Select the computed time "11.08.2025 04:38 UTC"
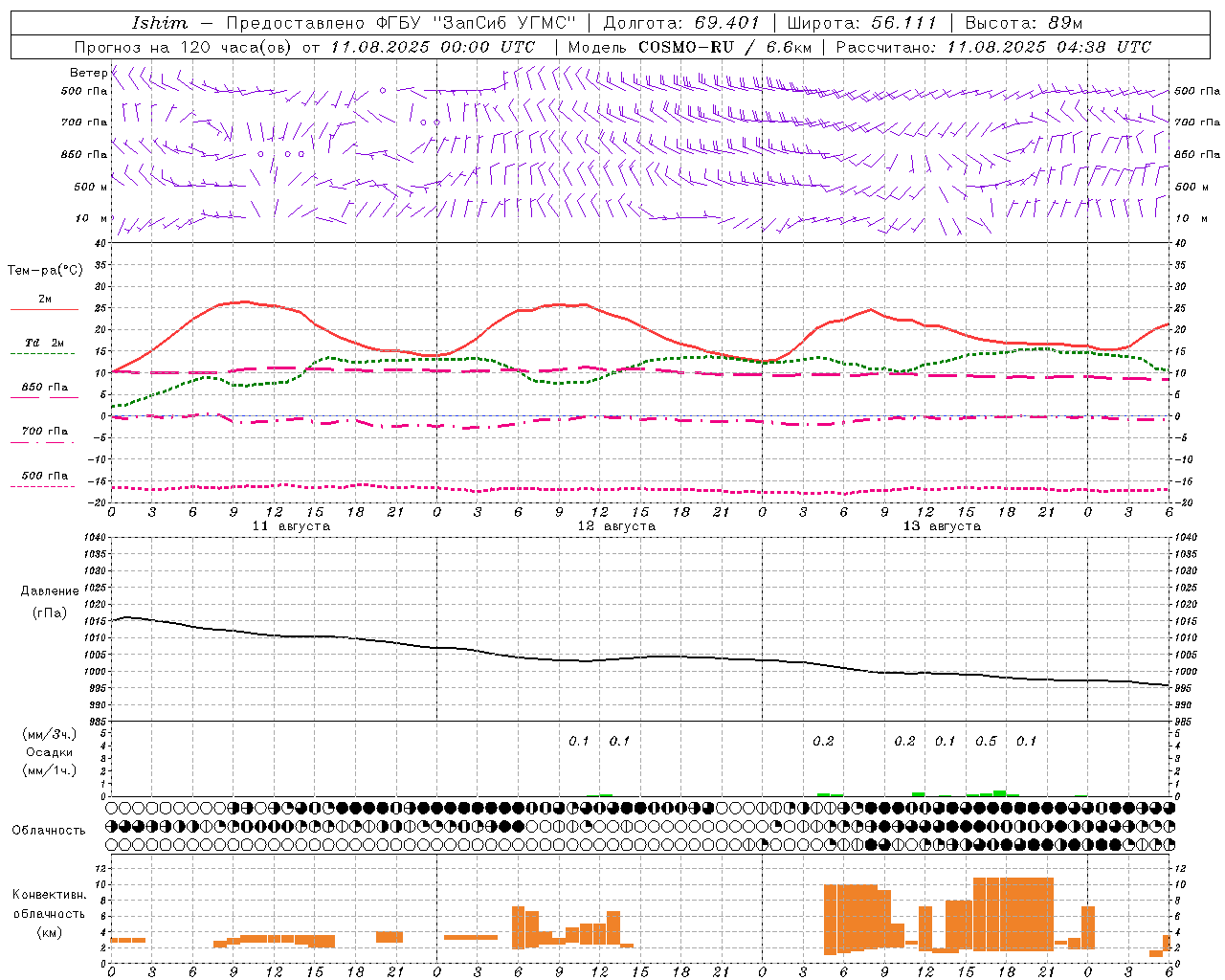Viewport: 1225px width, 980px height. pyautogui.click(x=1049, y=47)
